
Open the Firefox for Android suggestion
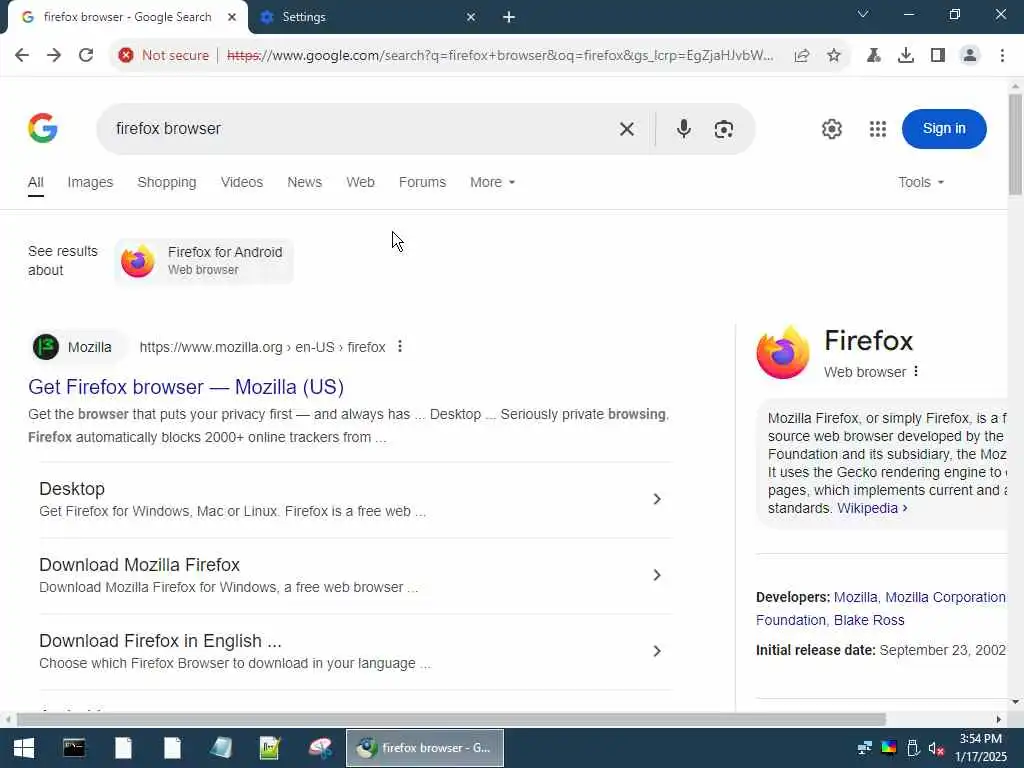click(204, 261)
